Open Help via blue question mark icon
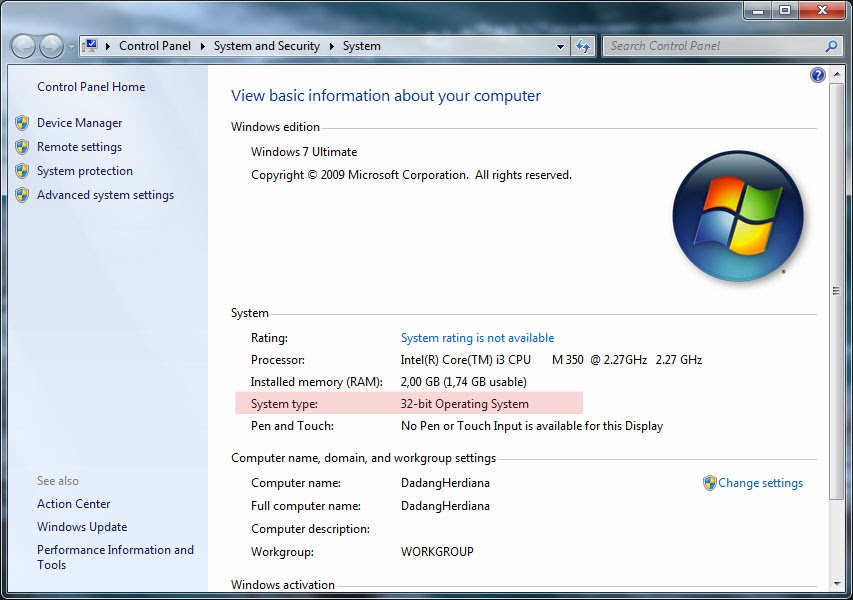Image resolution: width=853 pixels, height=600 pixels. (x=817, y=75)
